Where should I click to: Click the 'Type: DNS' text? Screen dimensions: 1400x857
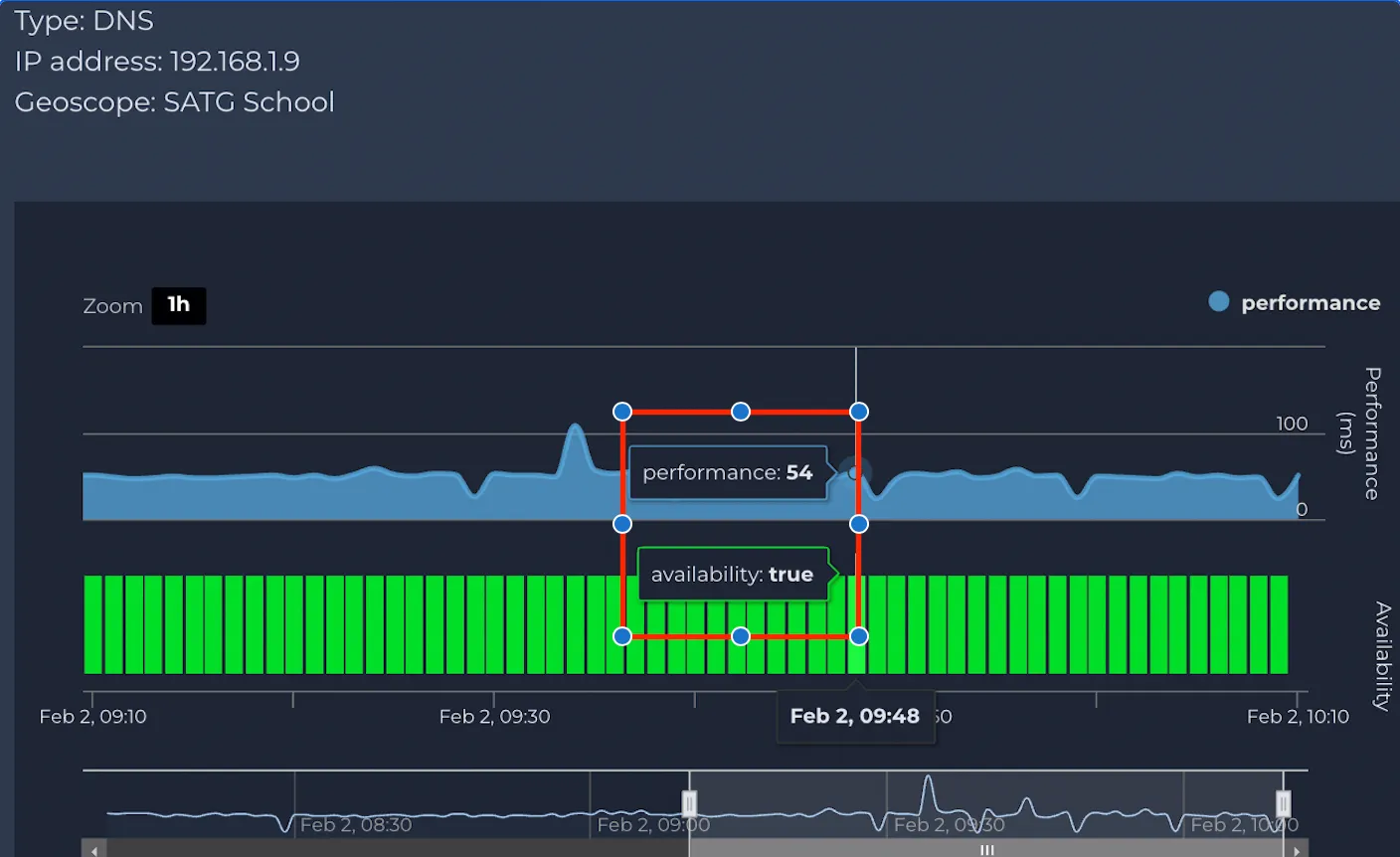point(84,20)
